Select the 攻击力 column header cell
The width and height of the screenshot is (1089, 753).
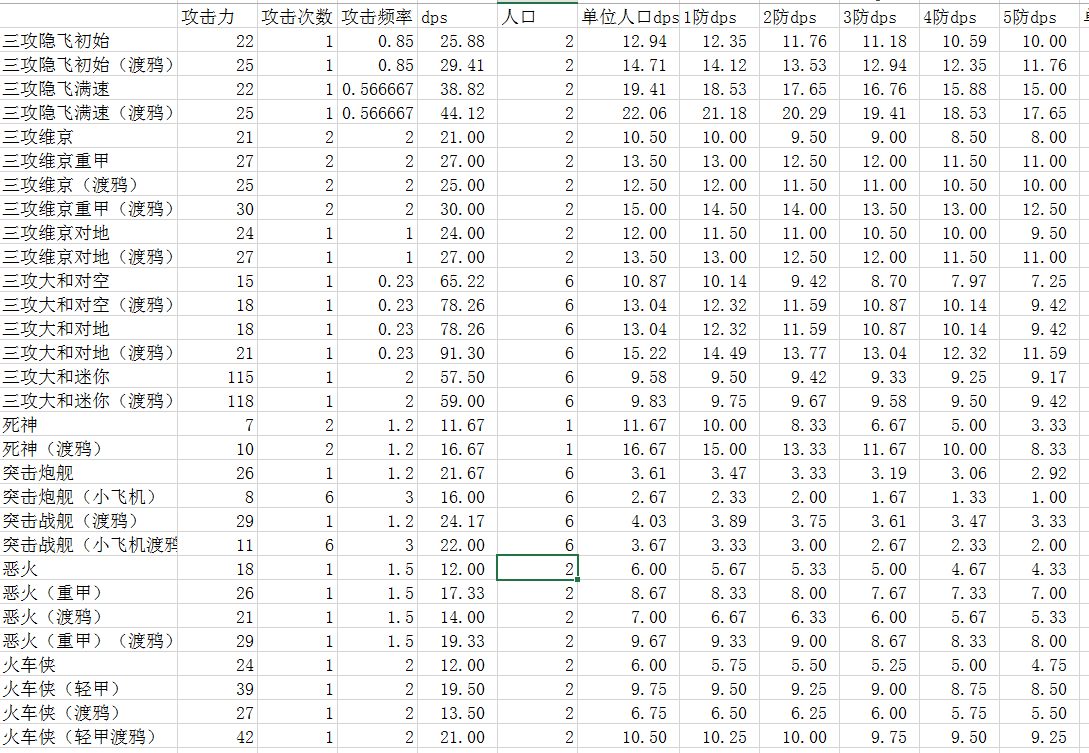[217, 17]
